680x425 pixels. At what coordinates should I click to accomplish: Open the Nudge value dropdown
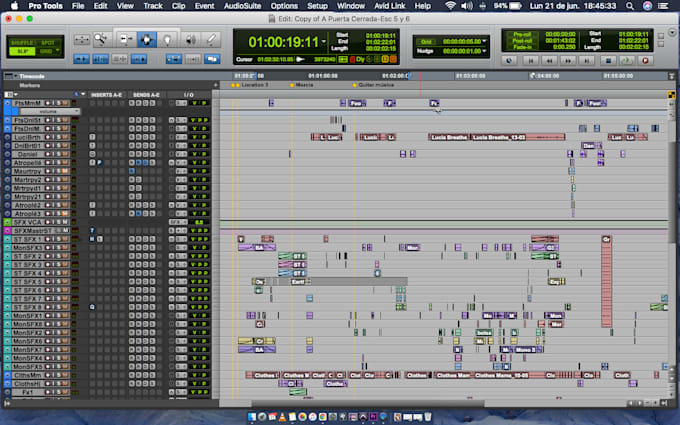(484, 51)
